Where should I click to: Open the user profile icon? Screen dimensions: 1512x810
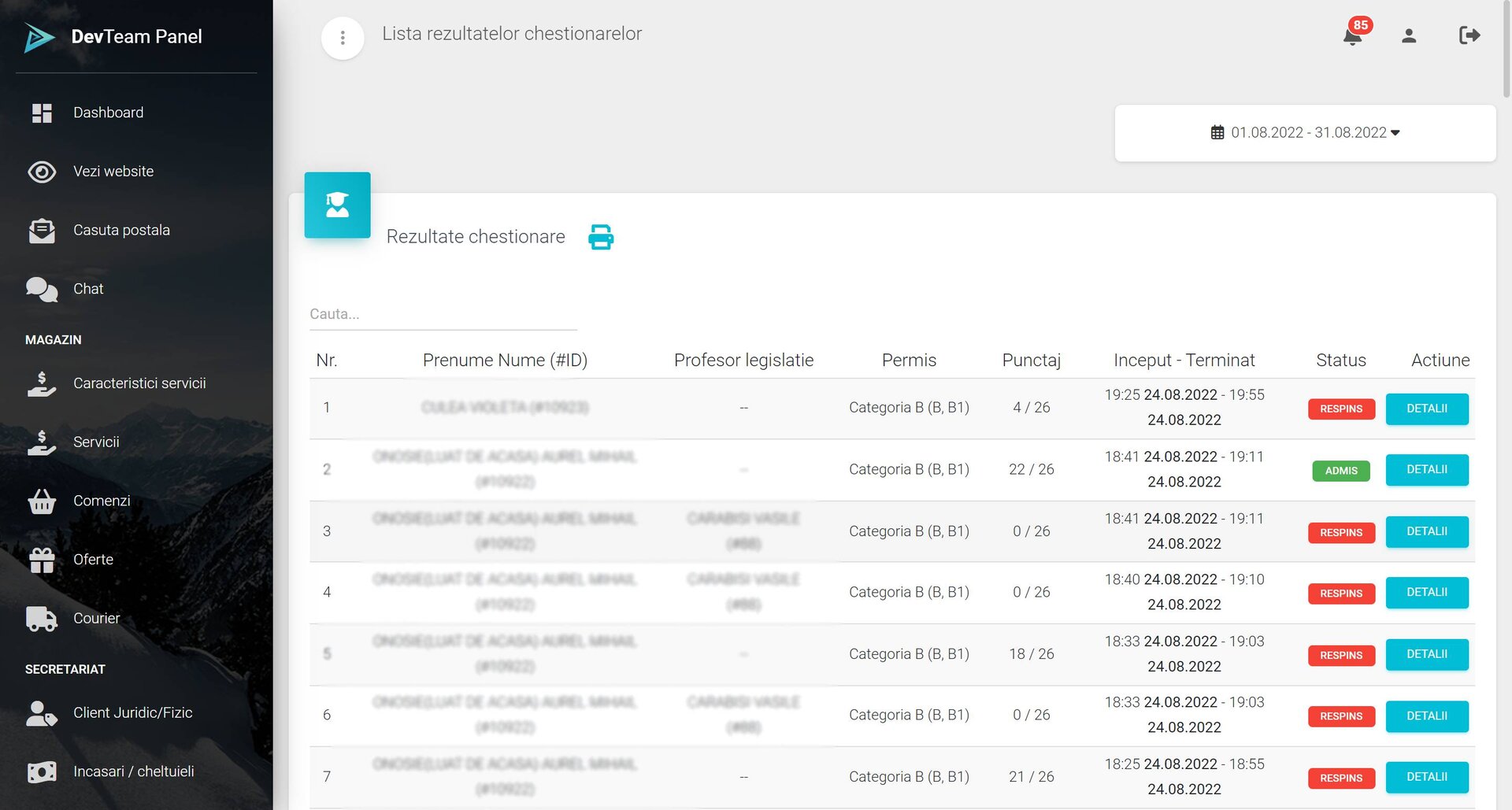pos(1409,35)
